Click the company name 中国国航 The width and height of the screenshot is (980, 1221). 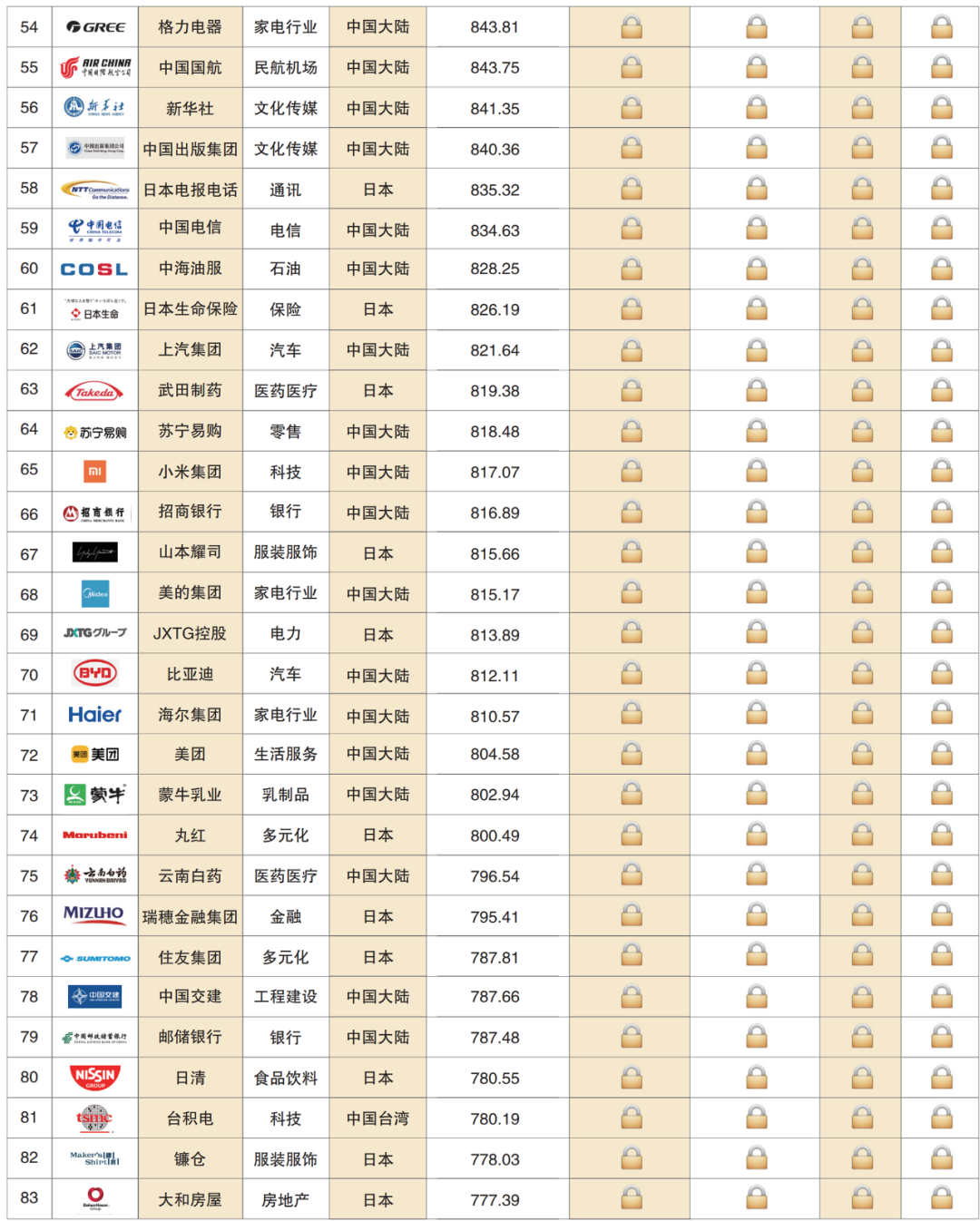(x=190, y=68)
